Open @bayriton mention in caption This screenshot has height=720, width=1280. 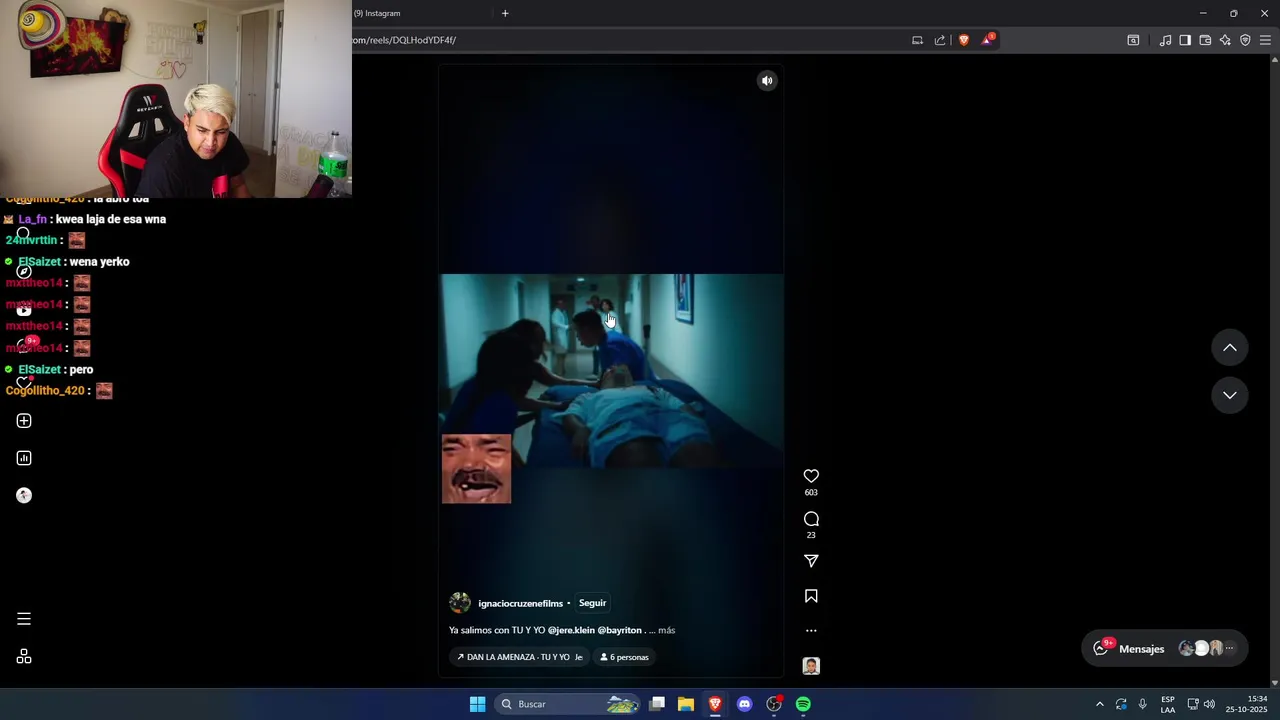pyautogui.click(x=619, y=630)
